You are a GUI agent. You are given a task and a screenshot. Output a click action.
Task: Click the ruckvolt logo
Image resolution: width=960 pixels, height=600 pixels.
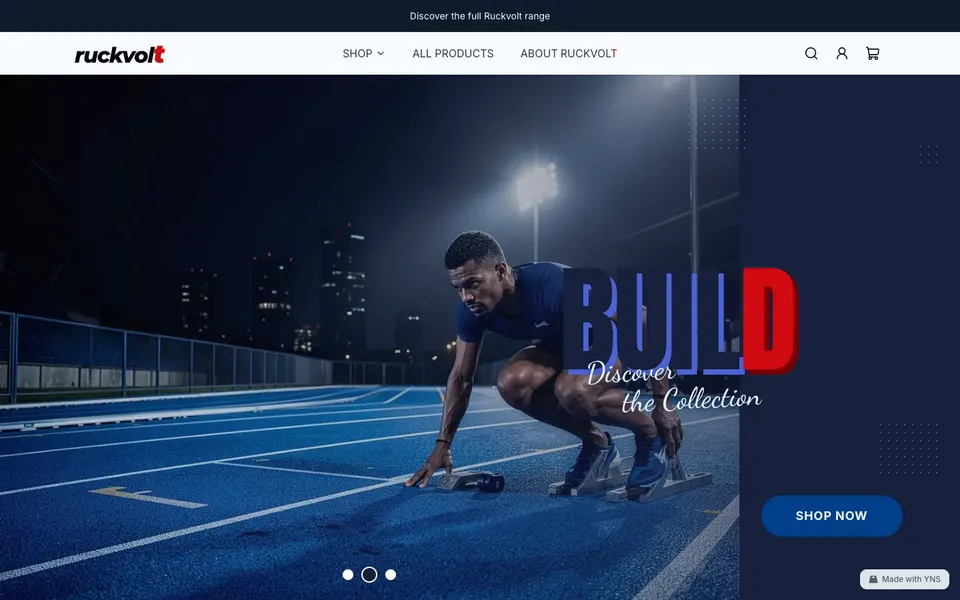[120, 54]
